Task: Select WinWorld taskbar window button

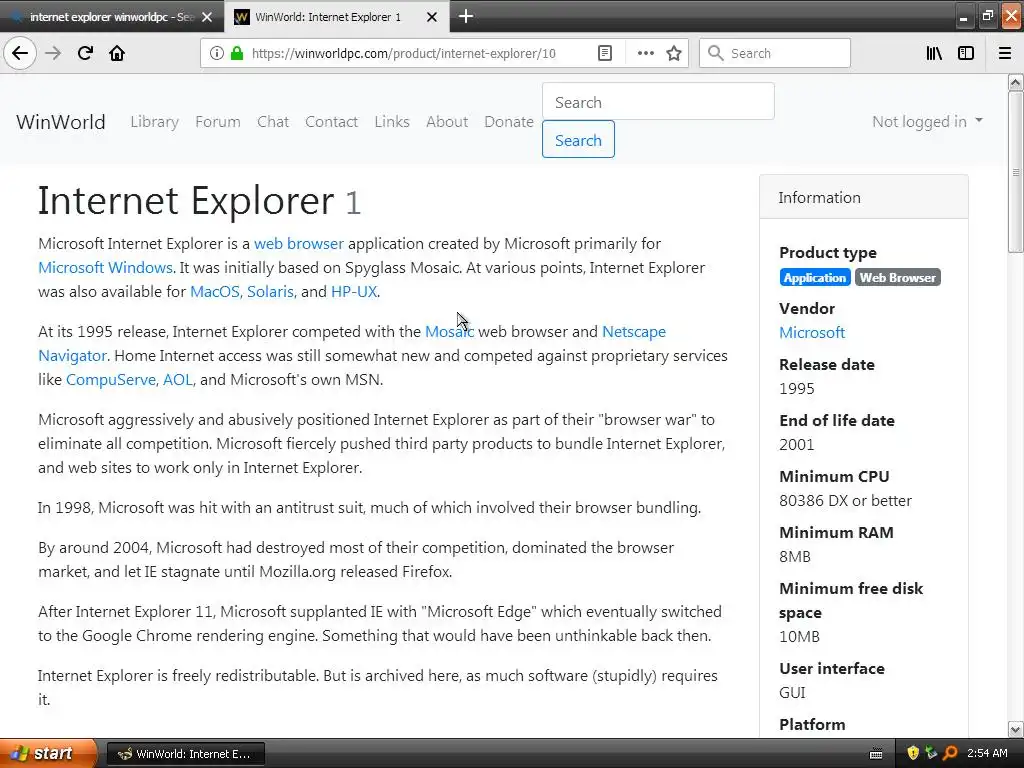Action: [x=185, y=754]
